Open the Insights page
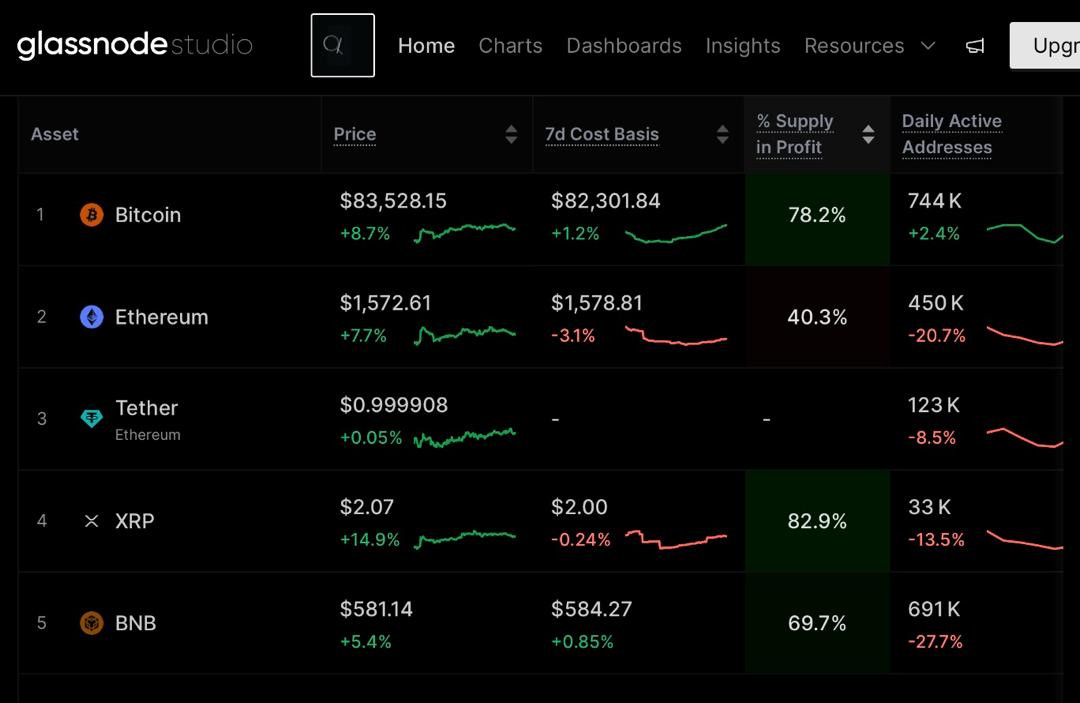The width and height of the screenshot is (1080, 703). point(743,46)
